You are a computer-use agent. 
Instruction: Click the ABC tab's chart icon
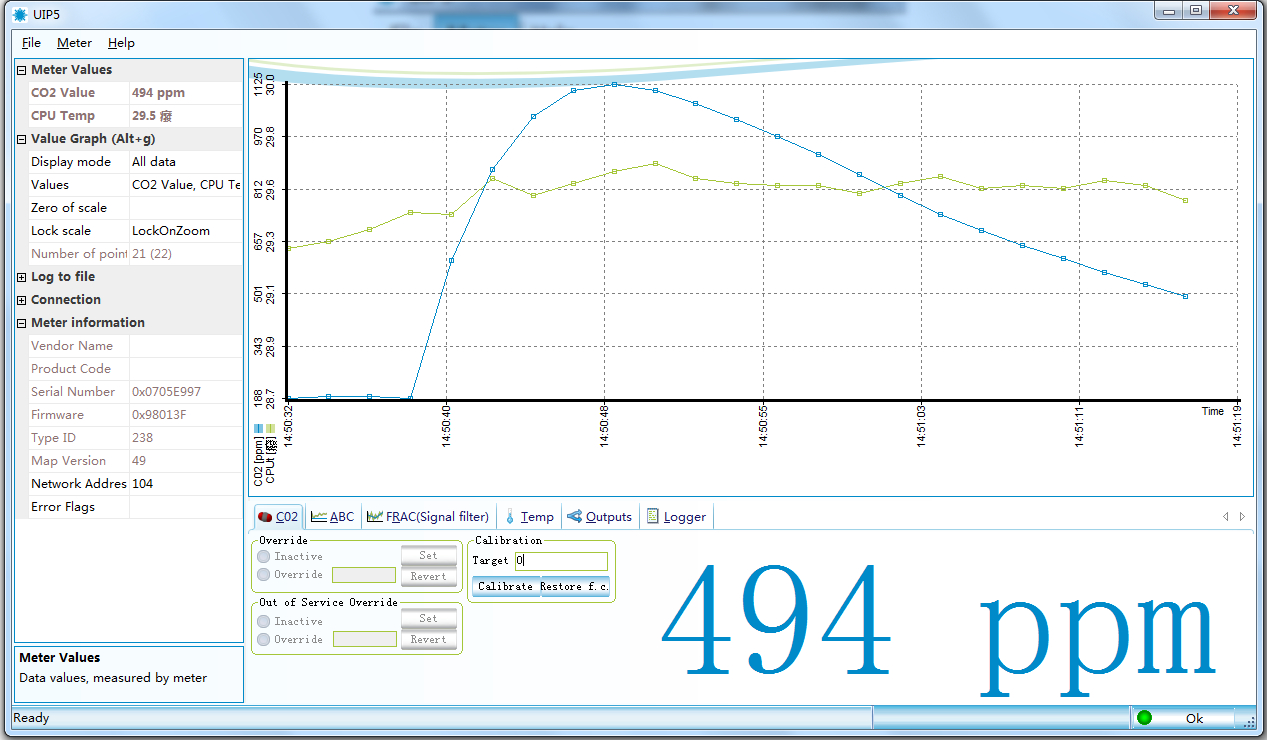[x=319, y=517]
